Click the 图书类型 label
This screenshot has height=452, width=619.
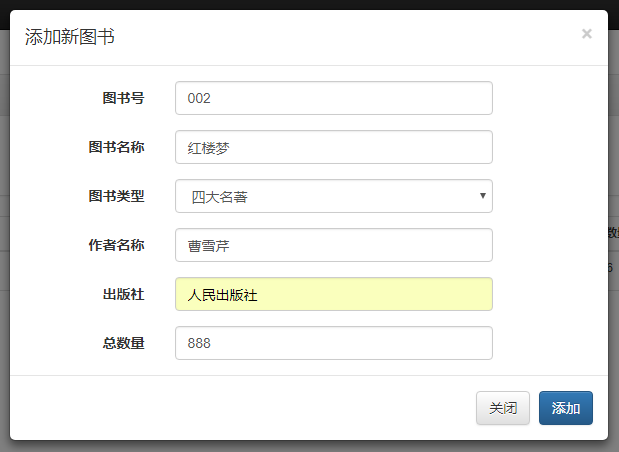(116, 196)
